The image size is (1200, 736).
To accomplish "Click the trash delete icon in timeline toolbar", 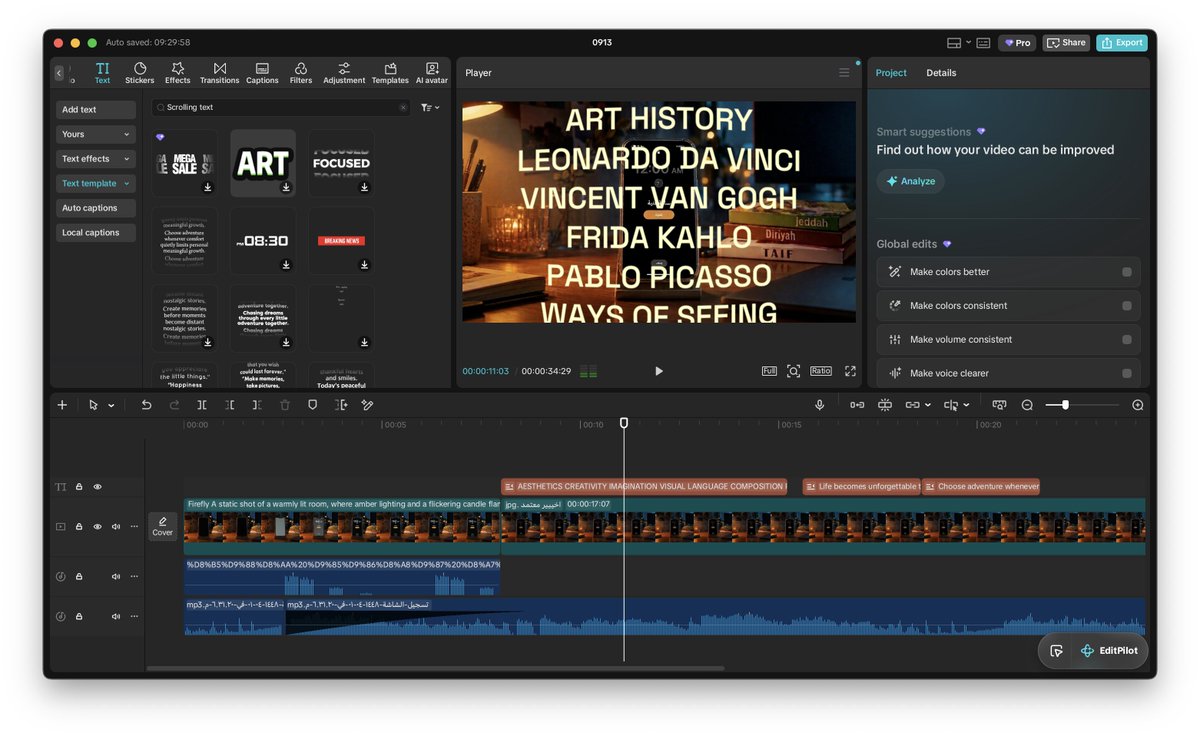I will (285, 405).
